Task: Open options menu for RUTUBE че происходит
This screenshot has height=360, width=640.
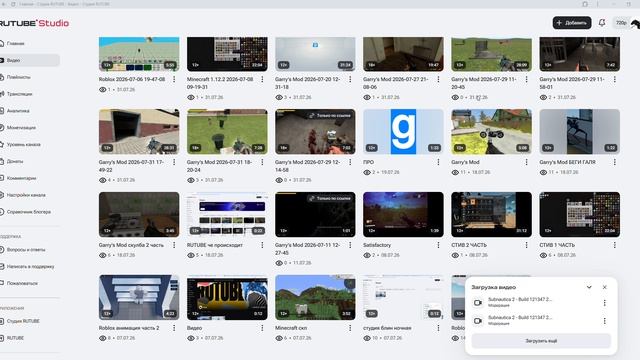Action: [x=262, y=245]
